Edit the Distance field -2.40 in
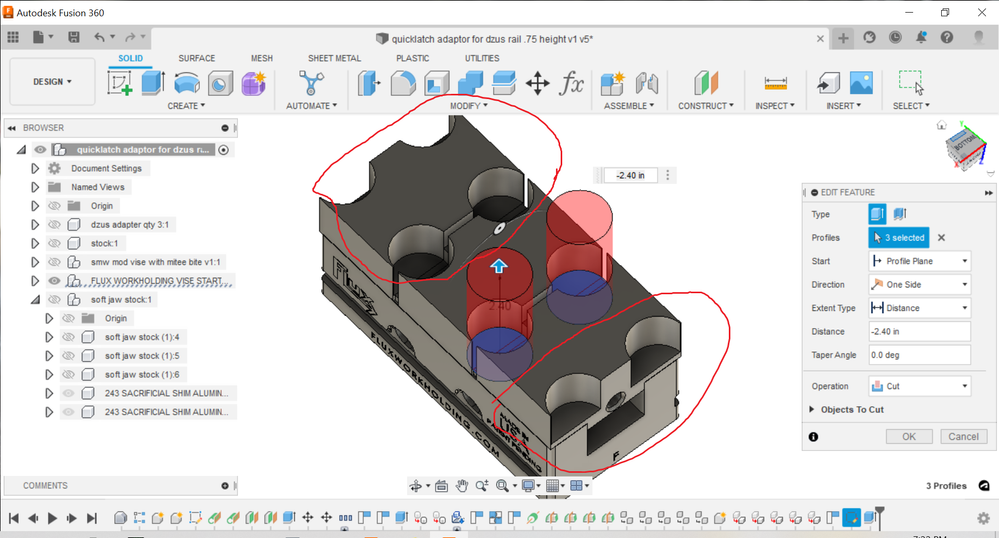Screen dimensions: 999x538 (919, 331)
